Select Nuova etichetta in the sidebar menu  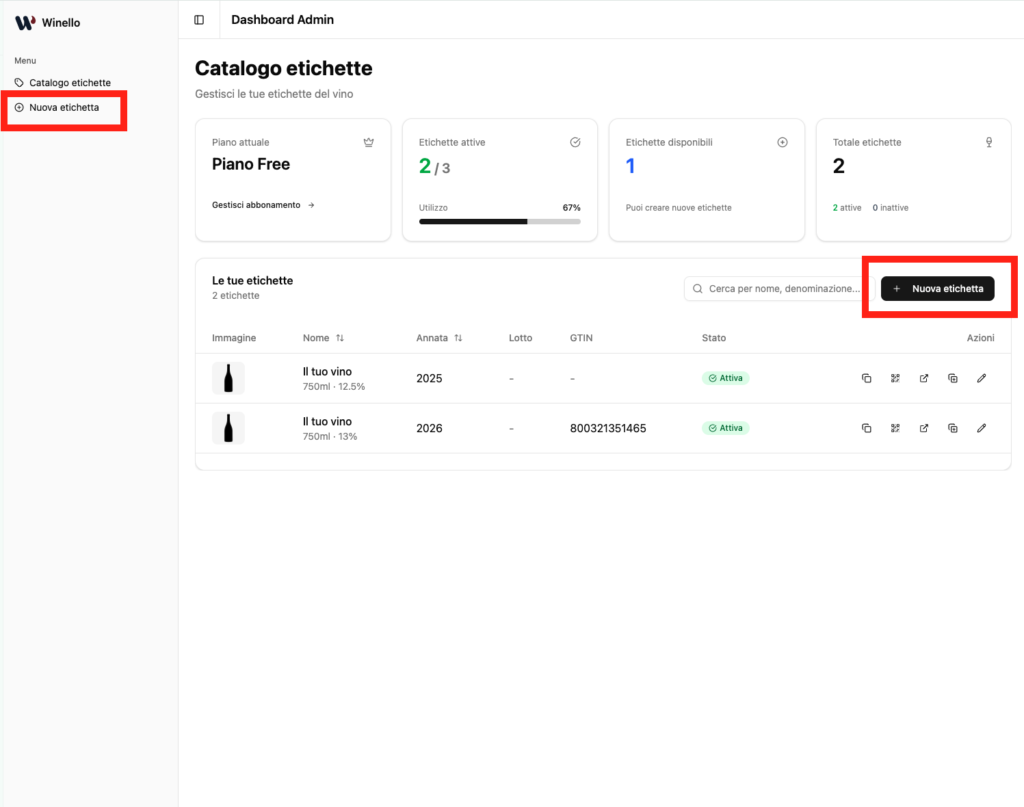point(64,107)
